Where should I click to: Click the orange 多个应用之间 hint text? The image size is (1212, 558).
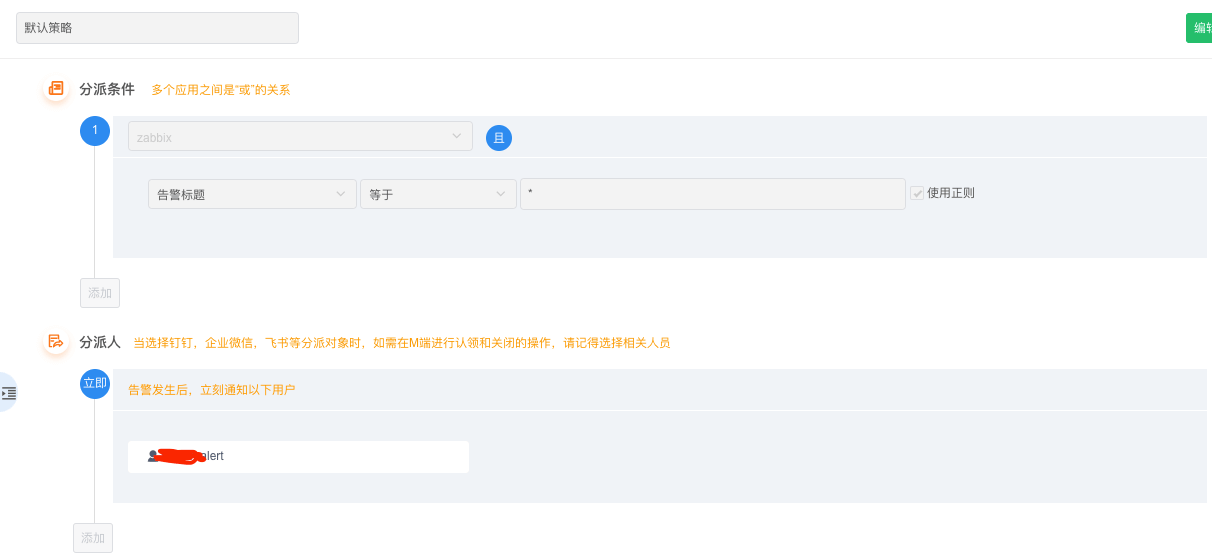tap(221, 90)
